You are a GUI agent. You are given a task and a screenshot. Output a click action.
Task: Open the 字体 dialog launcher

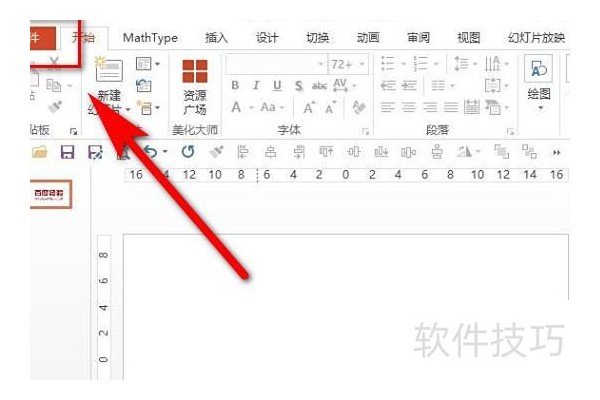365,132
